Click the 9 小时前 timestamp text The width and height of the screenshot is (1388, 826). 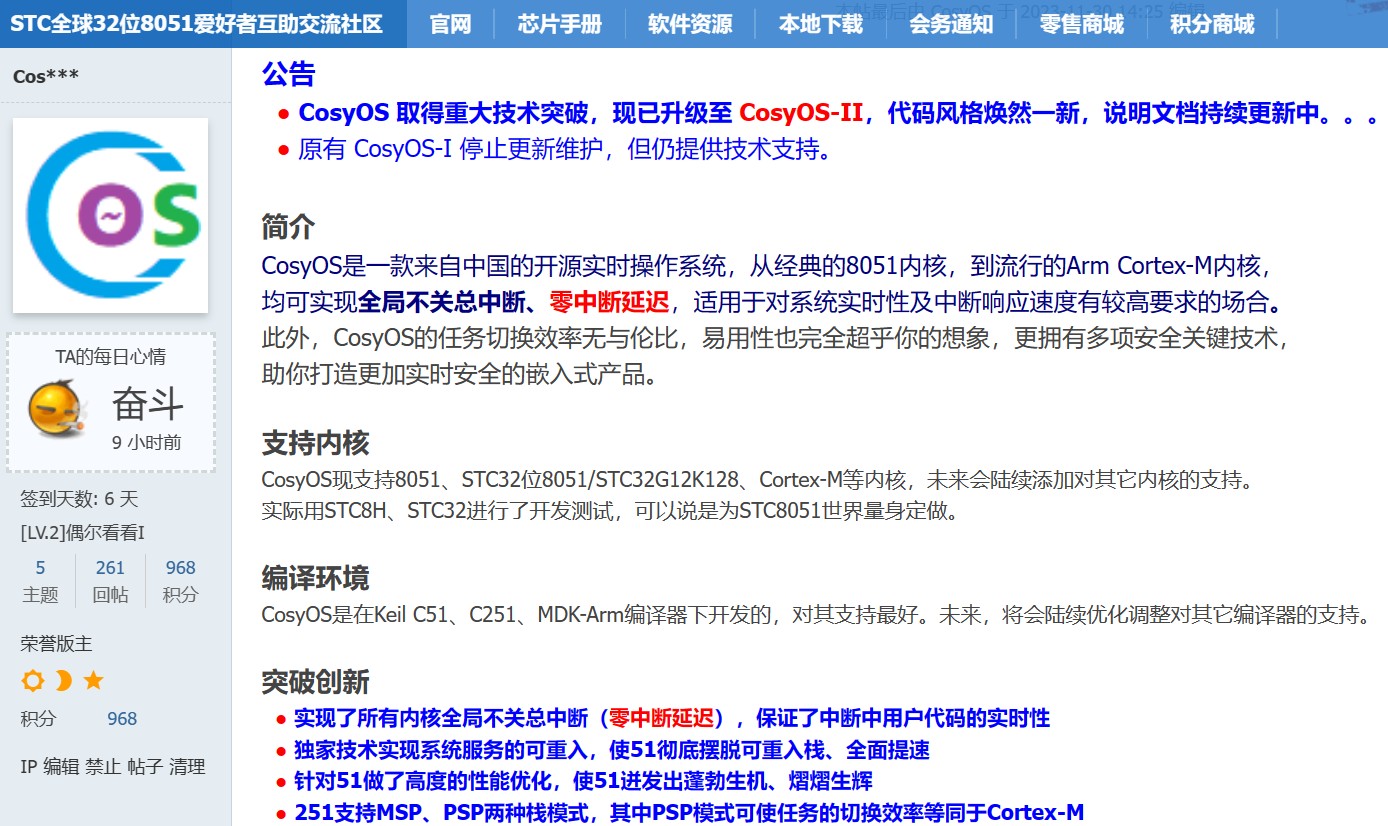point(147,442)
